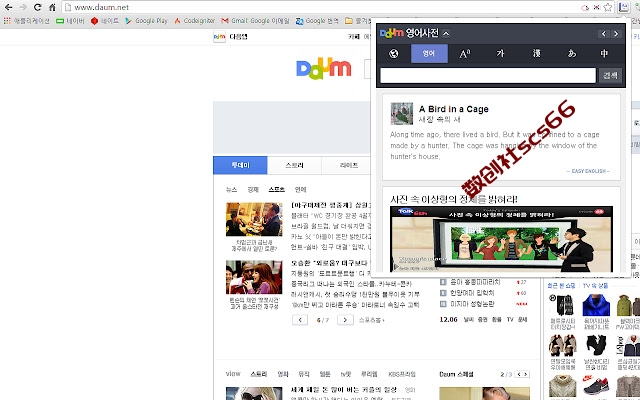The height and width of the screenshot is (400, 640).
Task: Select the blue 투데이 tab
Action: tap(240, 165)
